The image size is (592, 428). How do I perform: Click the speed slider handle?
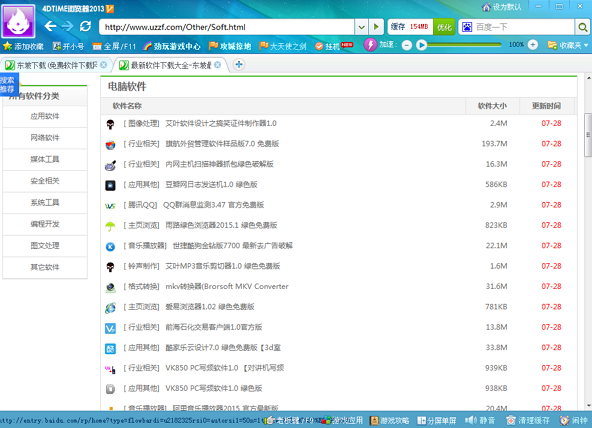click(x=421, y=45)
